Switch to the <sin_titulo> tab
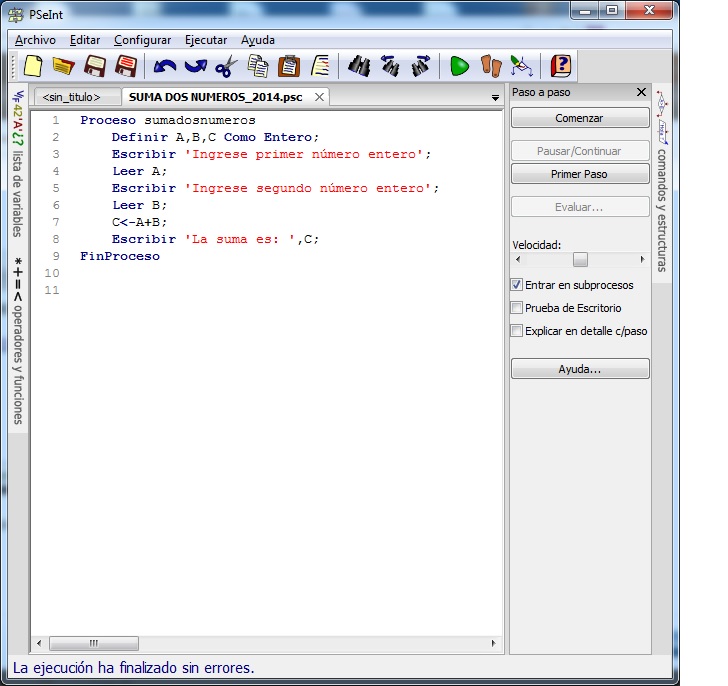Screen dimensions: 728x686 click(72, 97)
